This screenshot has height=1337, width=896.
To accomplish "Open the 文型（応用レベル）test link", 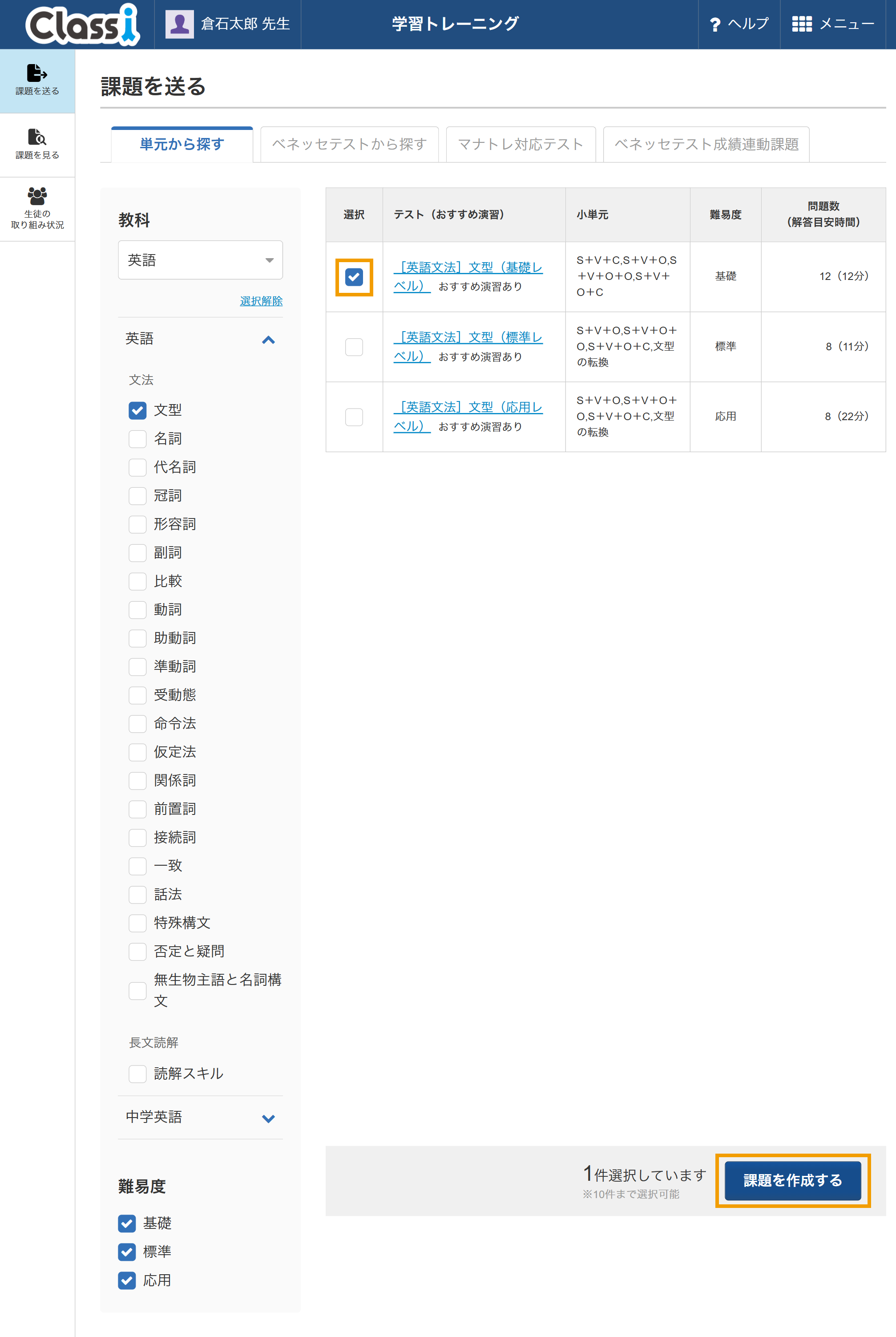I will click(x=468, y=416).
